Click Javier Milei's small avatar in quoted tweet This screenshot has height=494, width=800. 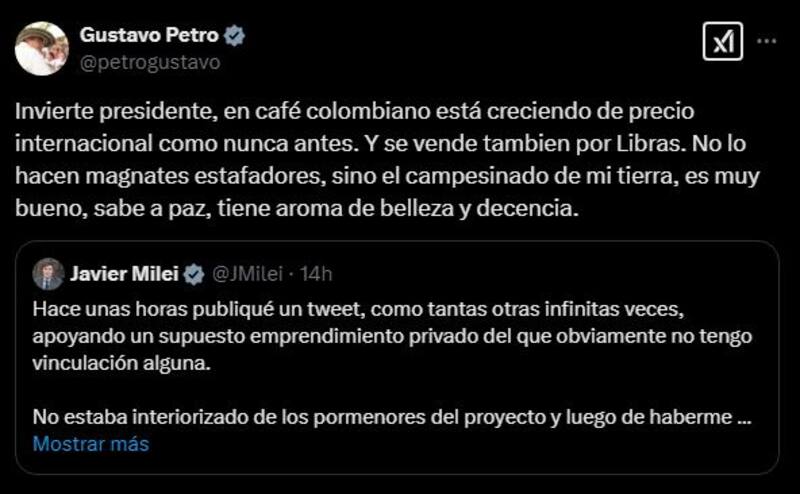(x=46, y=274)
